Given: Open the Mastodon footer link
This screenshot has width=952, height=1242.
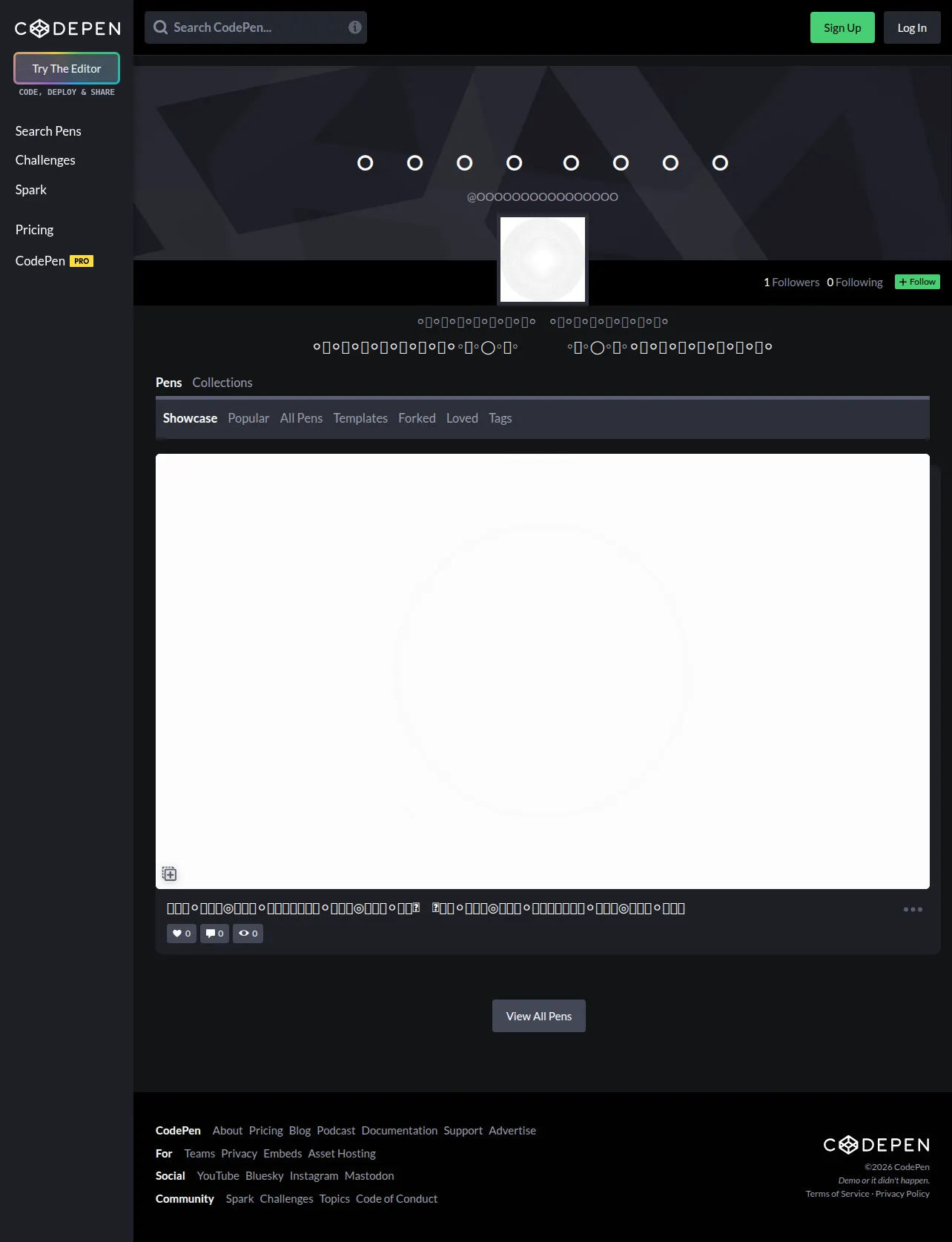Looking at the screenshot, I should point(369,1176).
